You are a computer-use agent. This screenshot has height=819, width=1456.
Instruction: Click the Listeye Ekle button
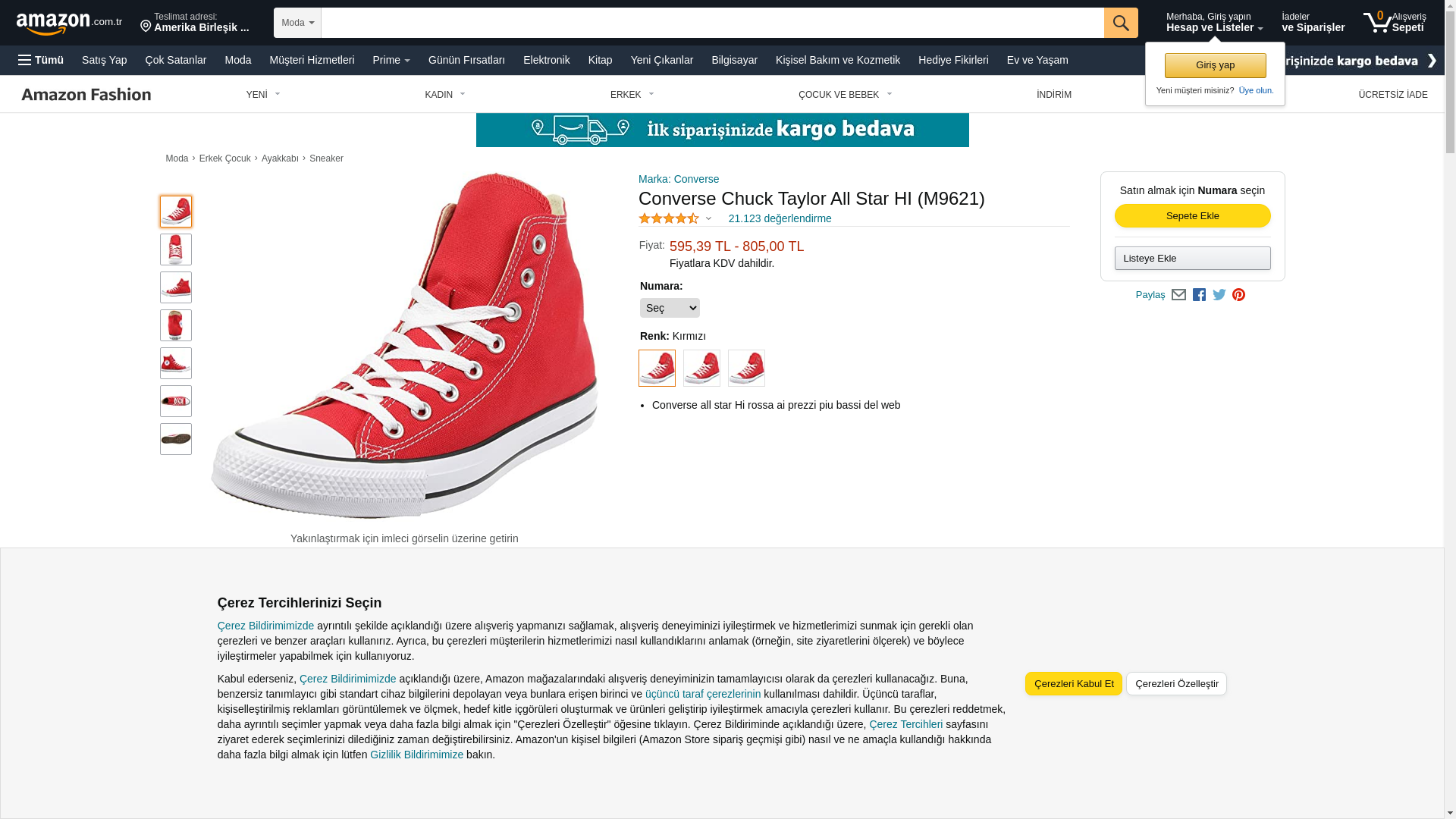[x=1192, y=259]
